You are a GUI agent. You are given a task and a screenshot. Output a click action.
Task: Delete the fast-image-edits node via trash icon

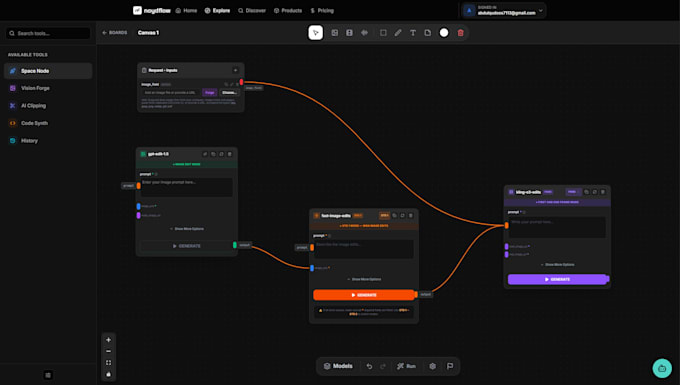(x=411, y=215)
